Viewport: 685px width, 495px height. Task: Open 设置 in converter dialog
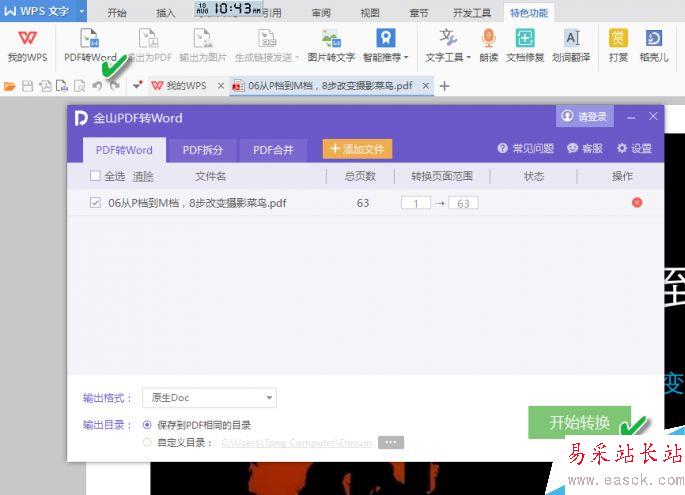point(634,149)
